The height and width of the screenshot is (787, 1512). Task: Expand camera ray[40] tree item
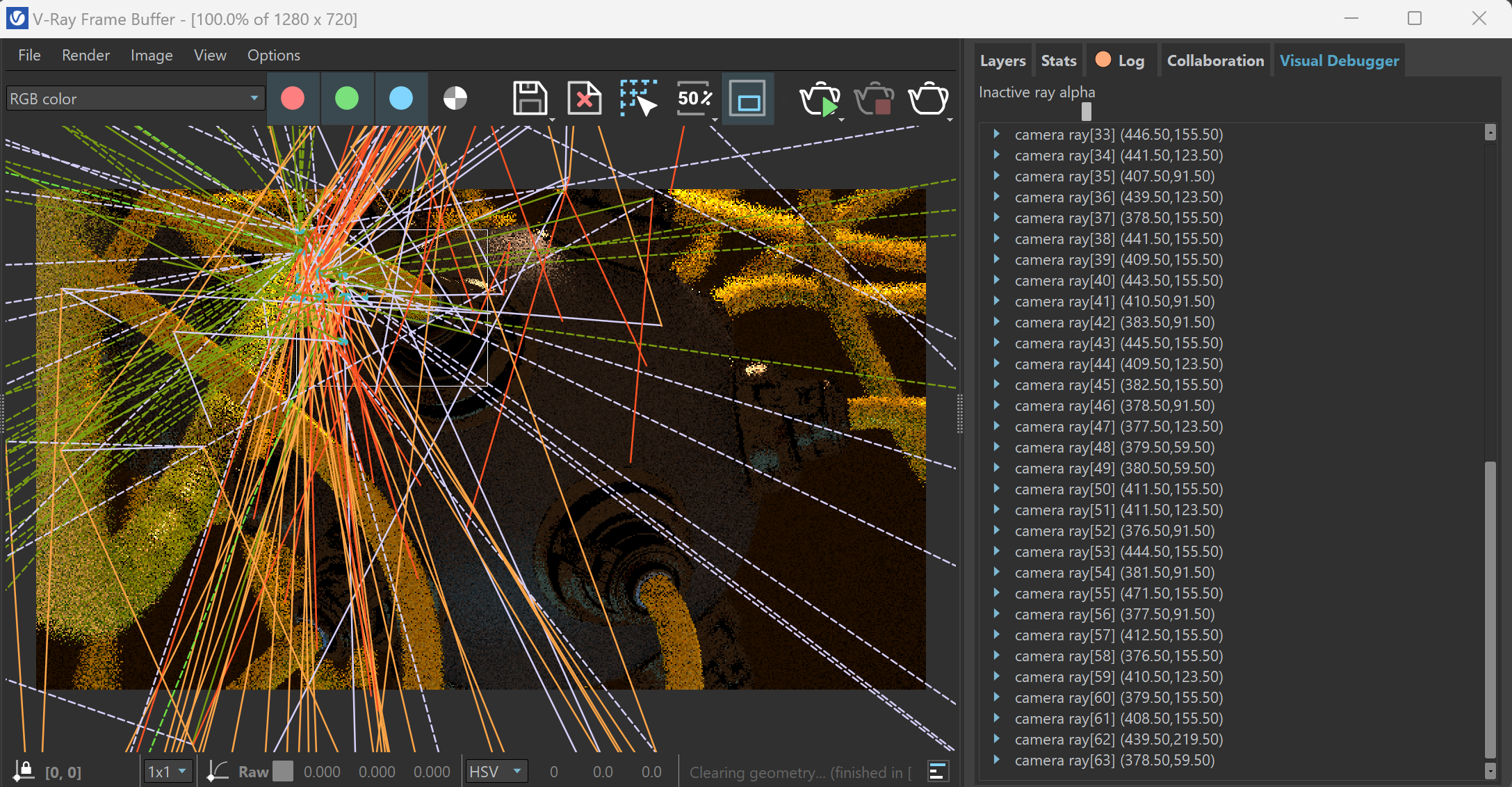tap(996, 280)
